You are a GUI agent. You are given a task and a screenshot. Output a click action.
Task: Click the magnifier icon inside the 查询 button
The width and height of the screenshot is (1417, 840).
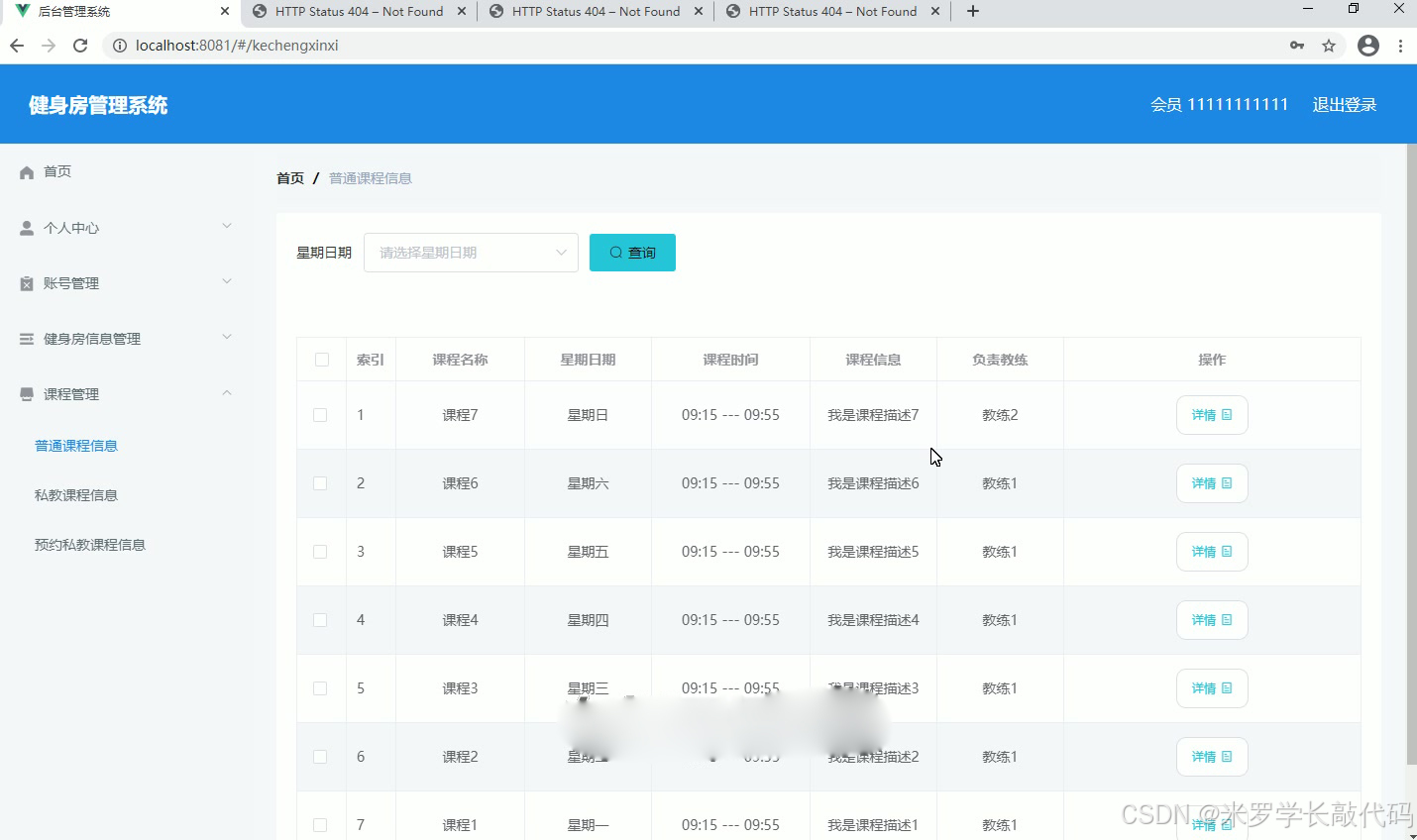615,252
